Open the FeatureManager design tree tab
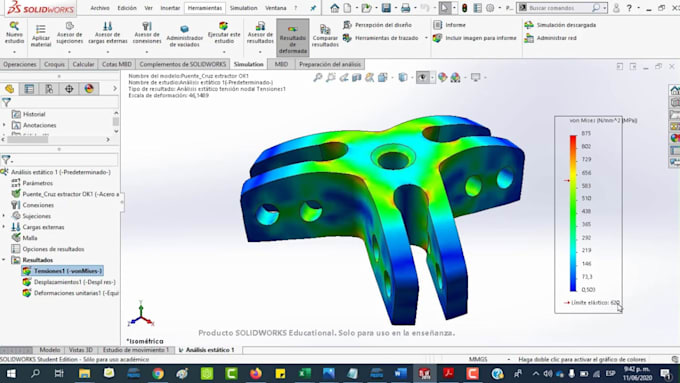The width and height of the screenshot is (680, 383). tap(10, 89)
